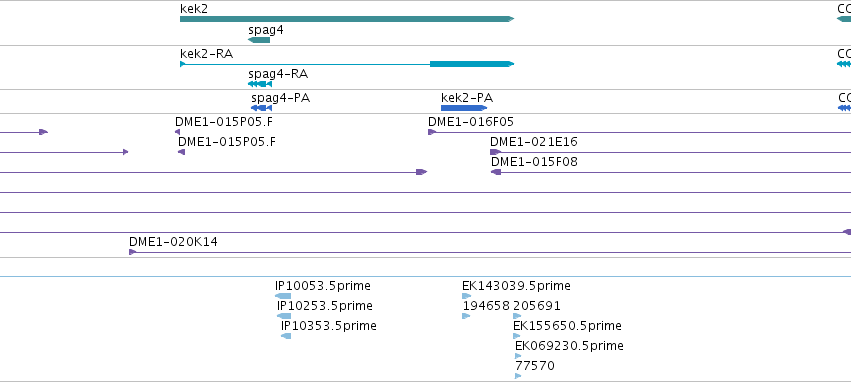Screen dimensions: 851x382
Task: Click the spag4 gene arrow
Action: (x=259, y=40)
